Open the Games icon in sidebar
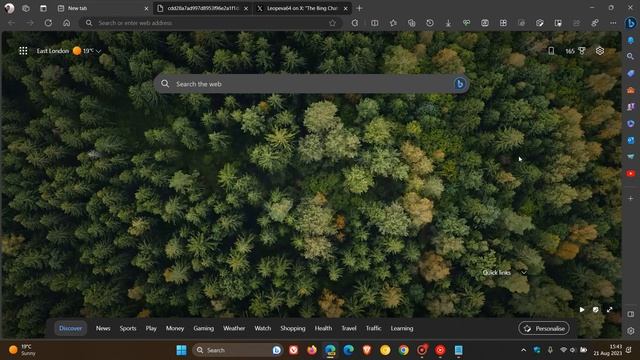The image size is (640, 360). click(631, 107)
